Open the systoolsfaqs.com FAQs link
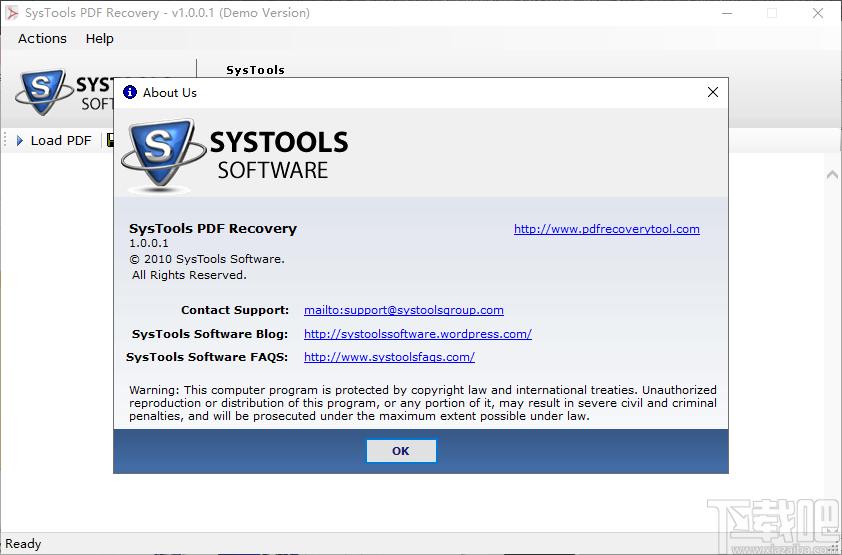 [389, 357]
